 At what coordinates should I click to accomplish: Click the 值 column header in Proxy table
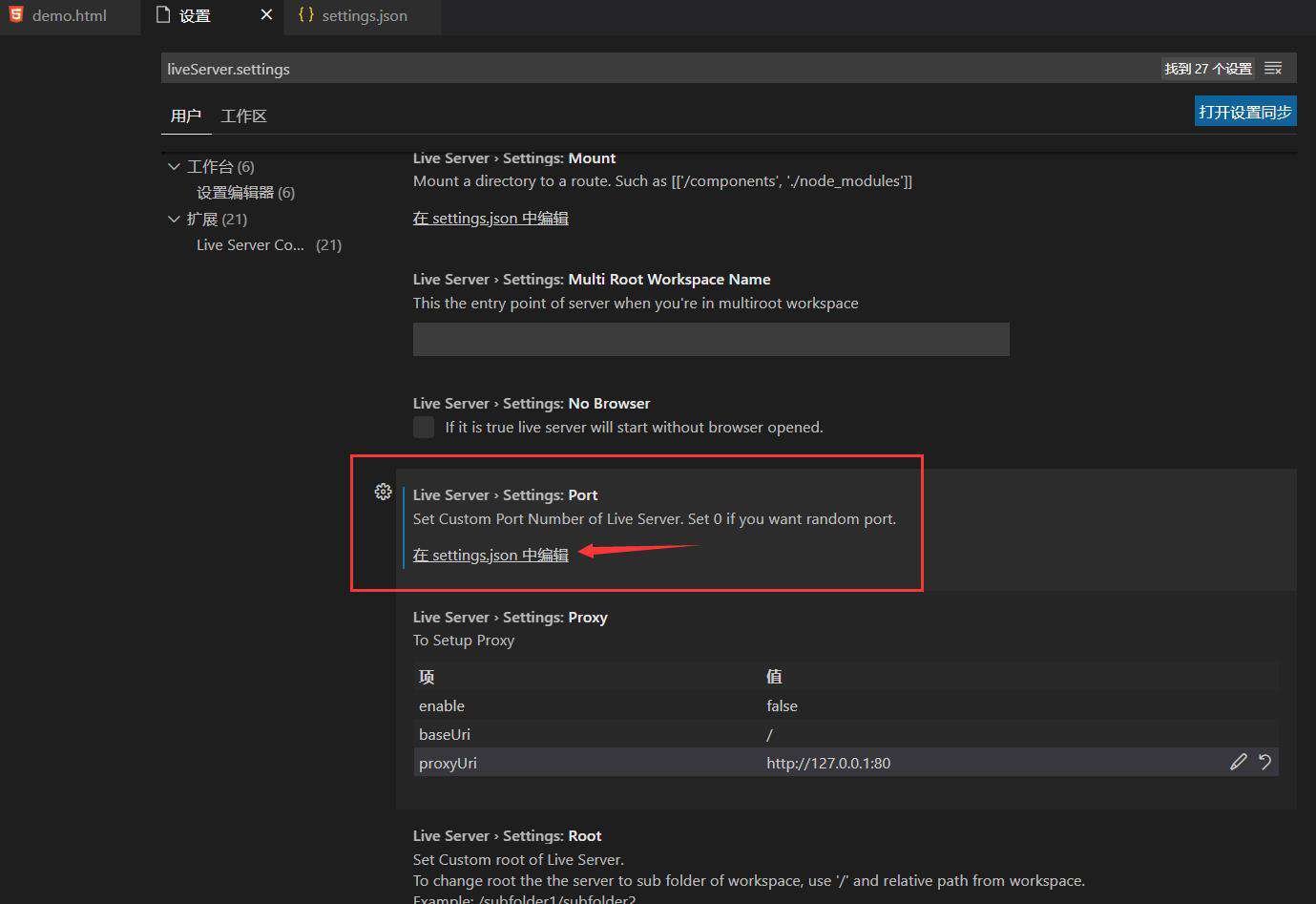774,677
